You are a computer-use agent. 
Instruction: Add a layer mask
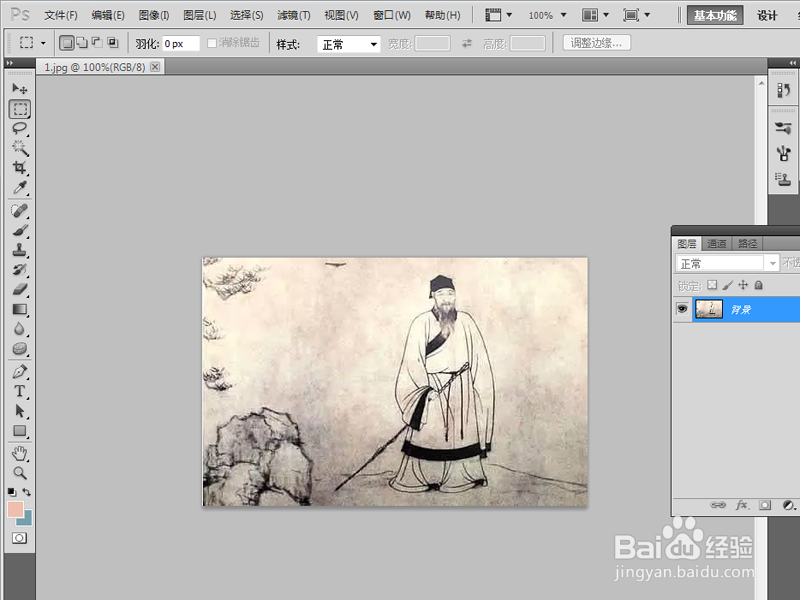pyautogui.click(x=765, y=505)
